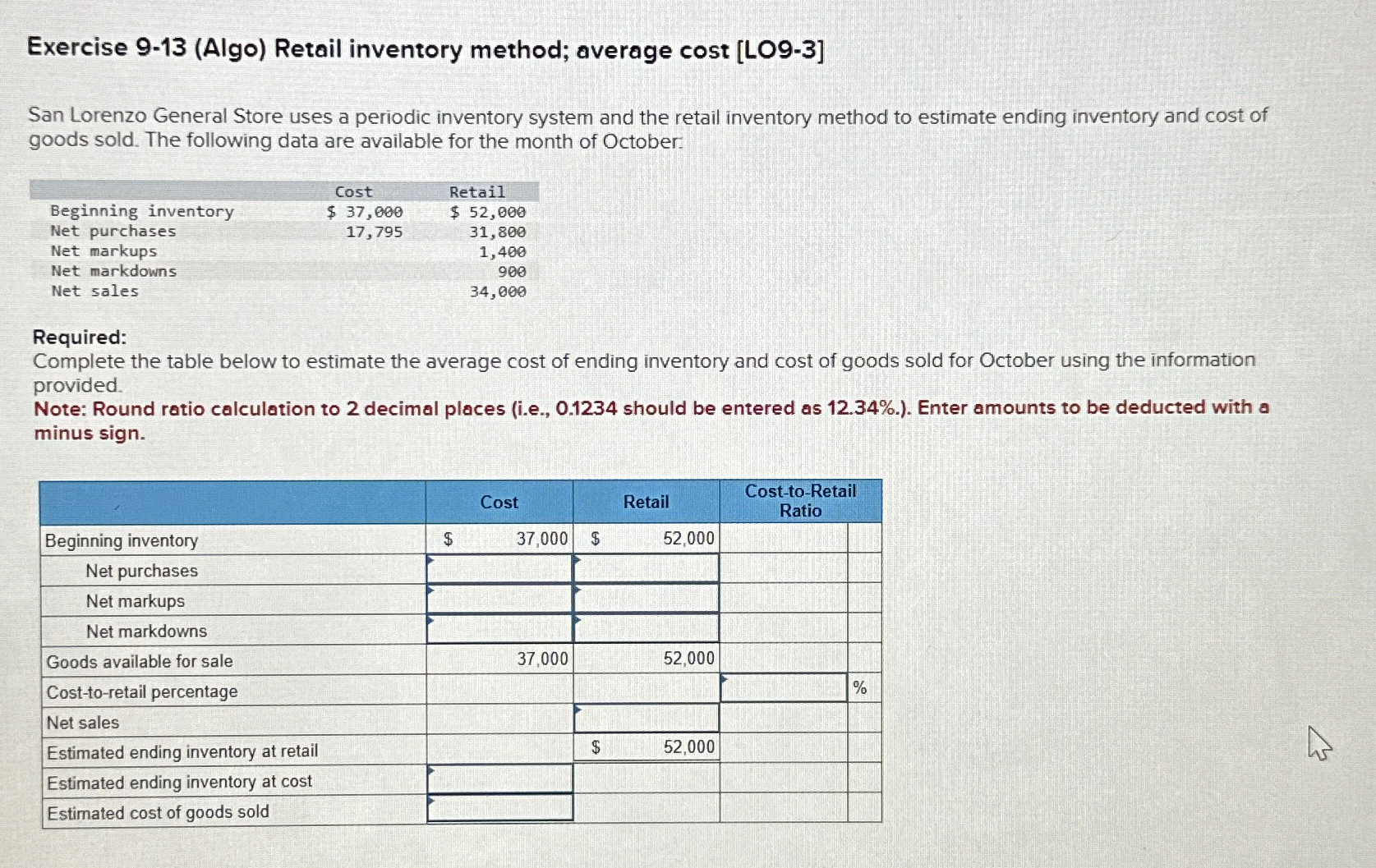1376x868 pixels.
Task: Select the Net markups Retail input cell
Action: 646,599
